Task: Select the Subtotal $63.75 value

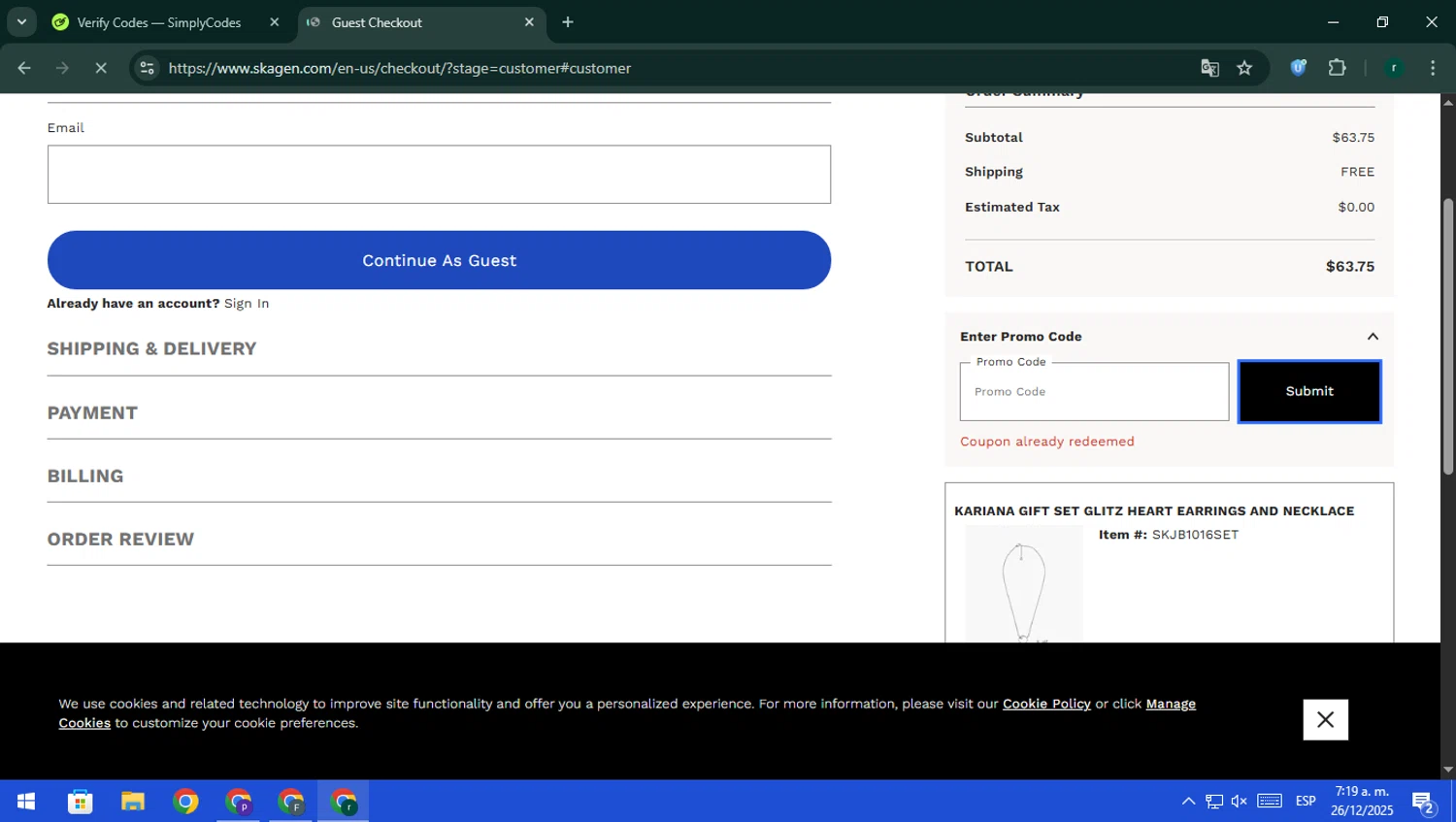Action: coord(1353,138)
